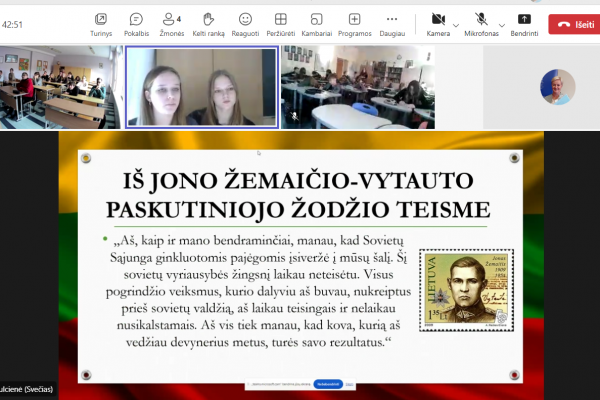This screenshot has width=600, height=400.
Task: Click the Jonas Žemaitis postage stamp image
Action: [466, 290]
